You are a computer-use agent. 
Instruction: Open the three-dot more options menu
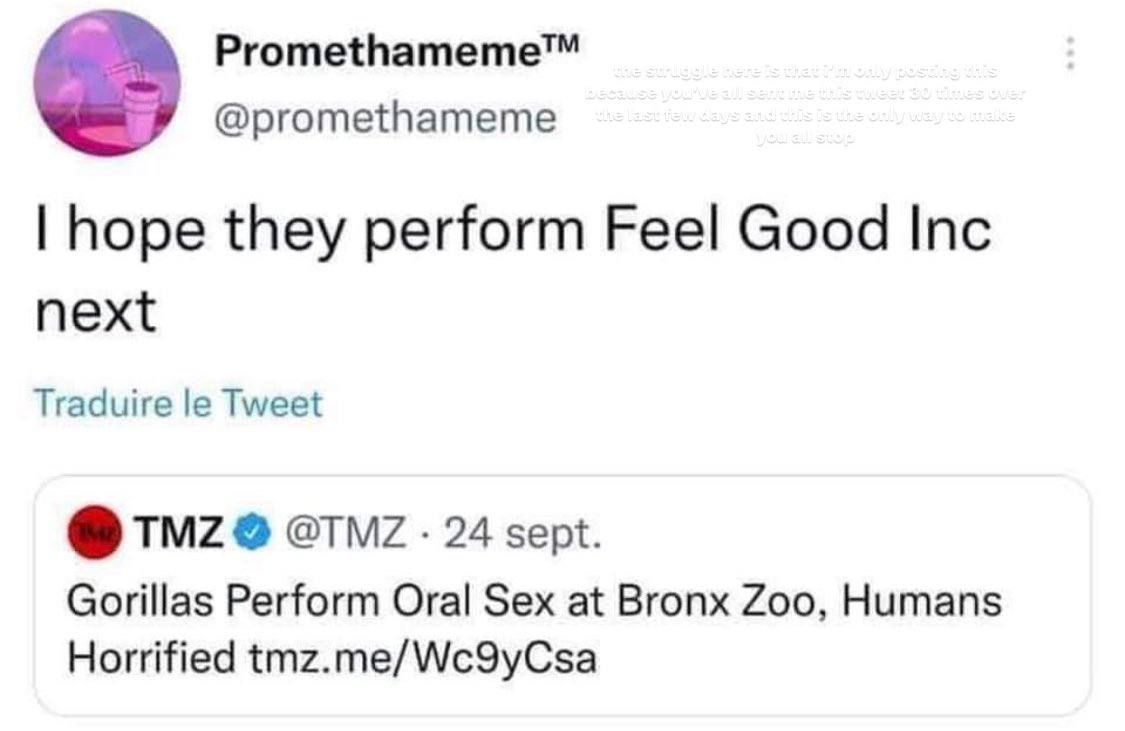[1071, 53]
